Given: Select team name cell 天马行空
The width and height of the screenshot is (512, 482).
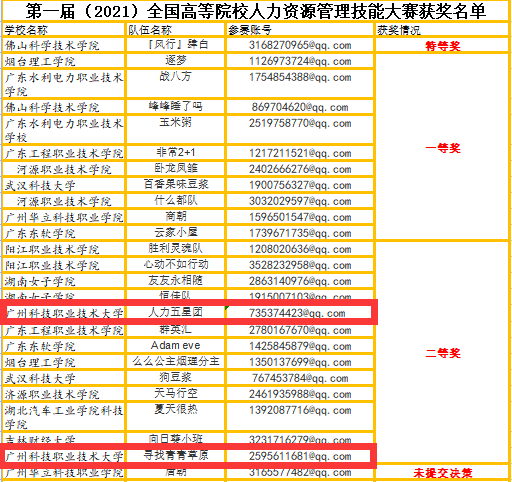Looking at the screenshot, I should (176, 394).
